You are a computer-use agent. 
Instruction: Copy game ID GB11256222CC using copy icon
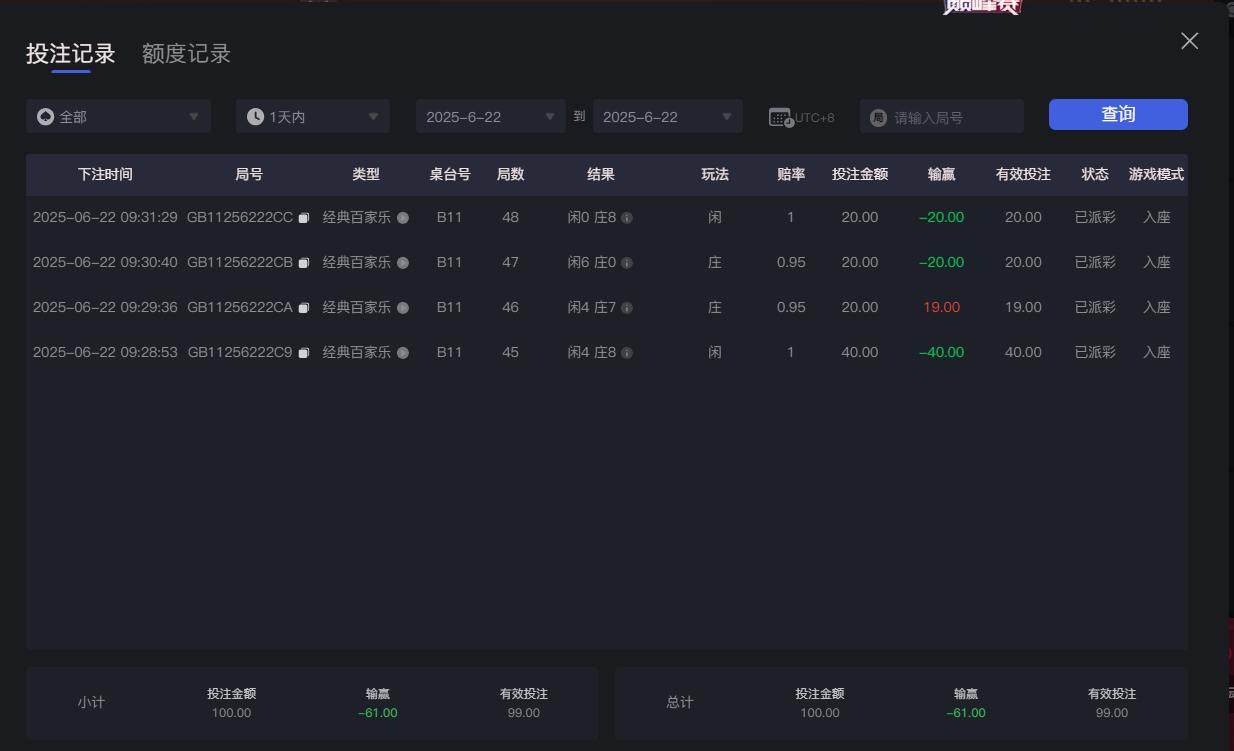(x=305, y=217)
